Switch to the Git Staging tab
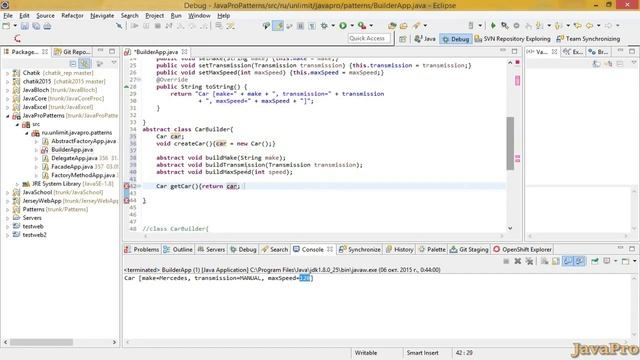This screenshot has height=360, width=640. (x=469, y=249)
